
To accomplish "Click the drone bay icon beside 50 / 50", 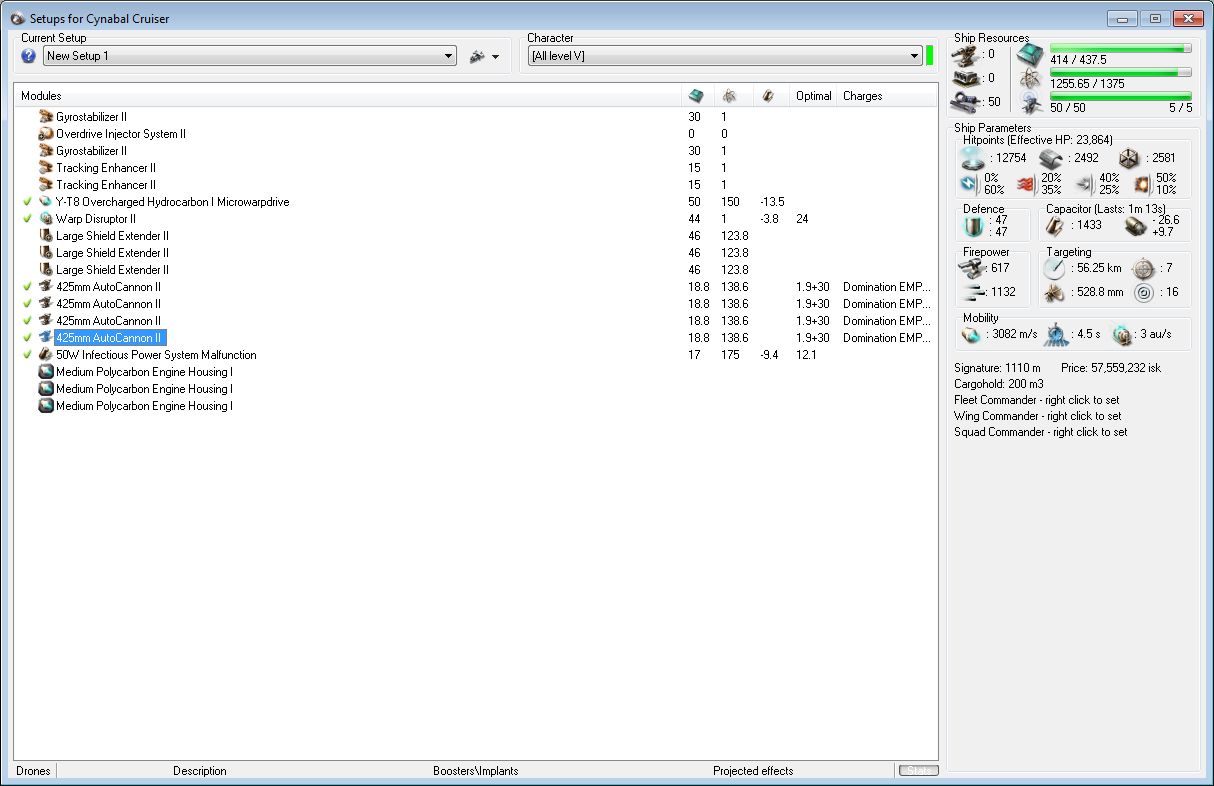I will point(1030,102).
